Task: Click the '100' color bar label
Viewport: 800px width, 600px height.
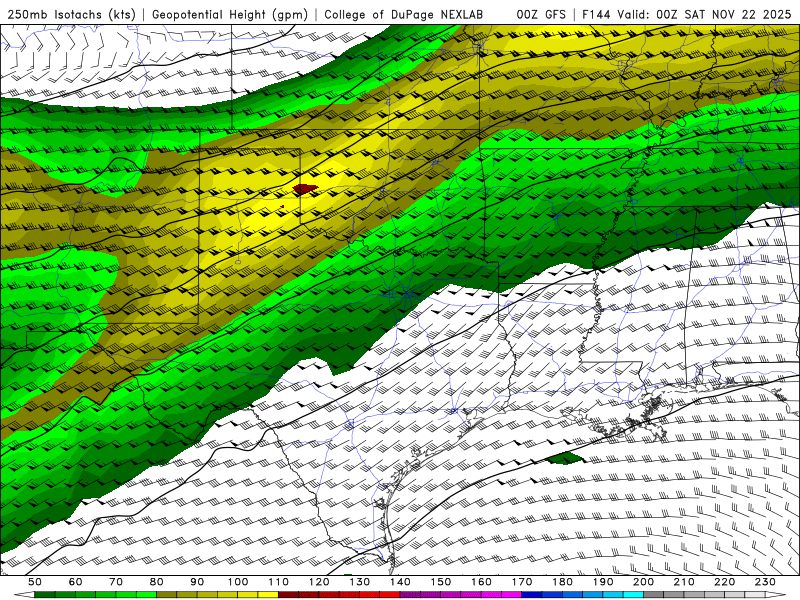Action: pos(238,582)
